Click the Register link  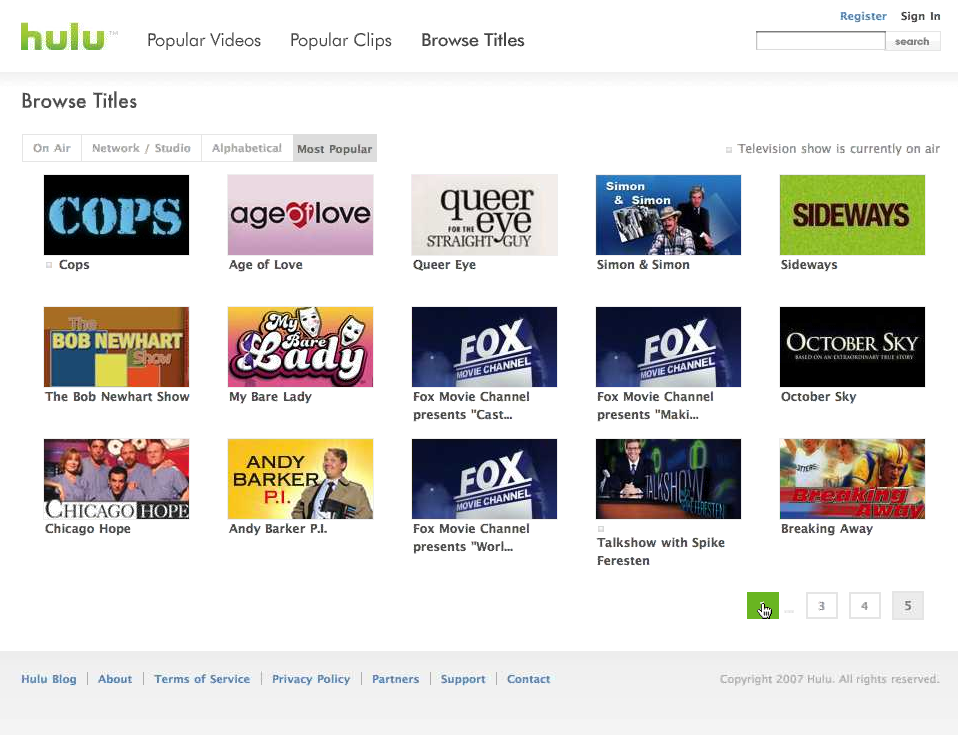point(863,16)
